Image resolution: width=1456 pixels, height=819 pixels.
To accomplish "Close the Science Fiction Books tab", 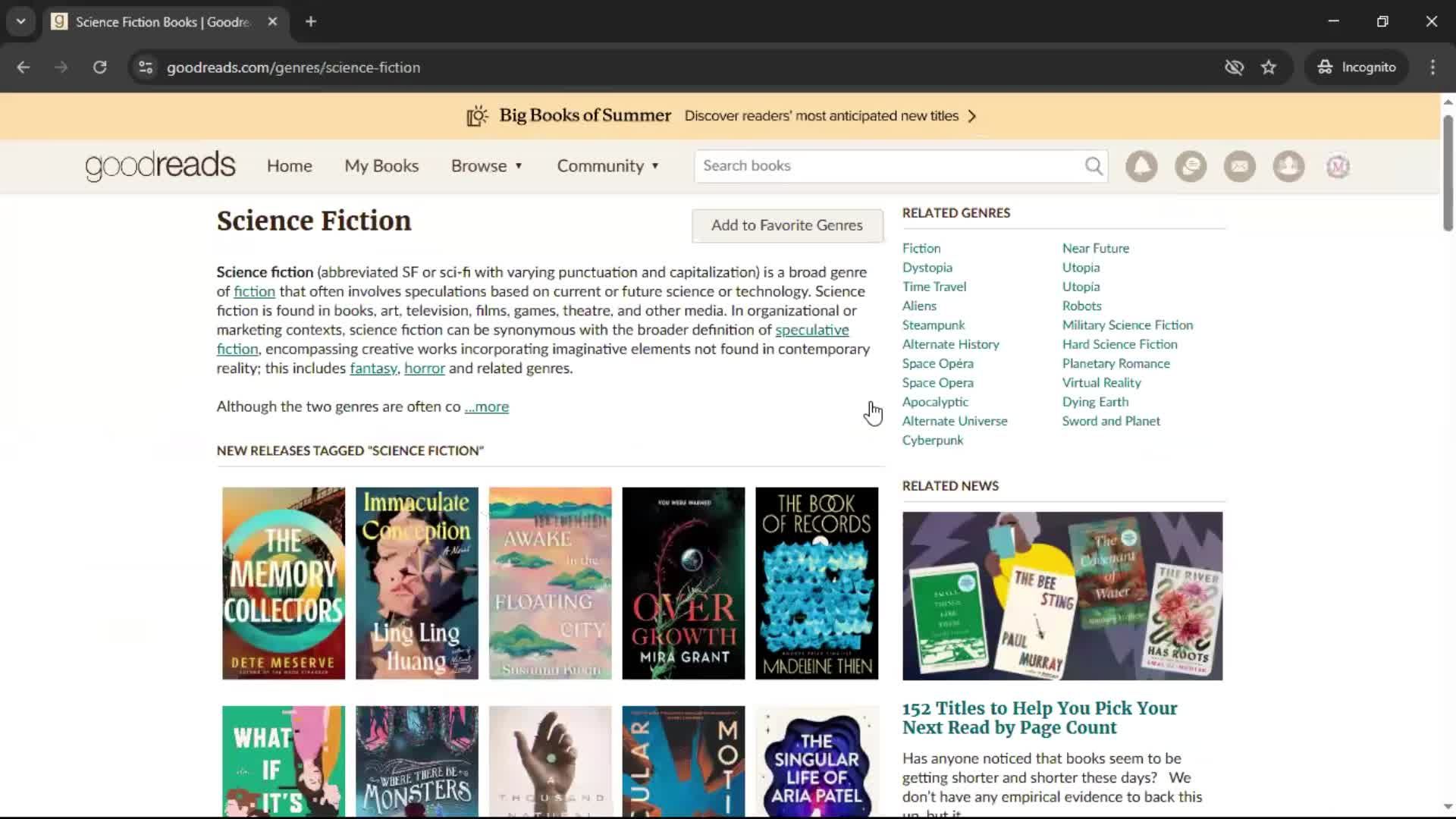I will [272, 22].
